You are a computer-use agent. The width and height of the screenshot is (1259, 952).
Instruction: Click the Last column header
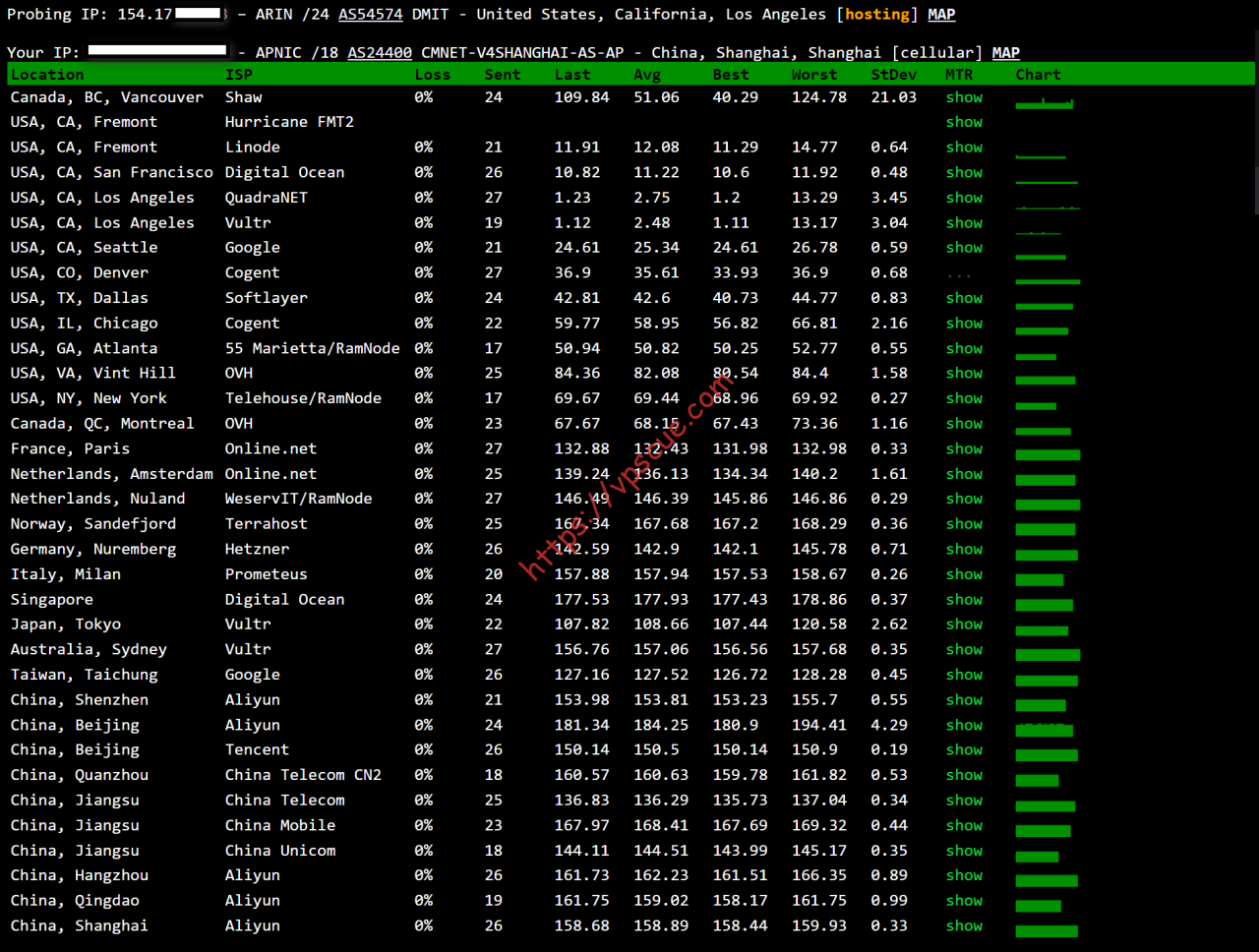572,75
